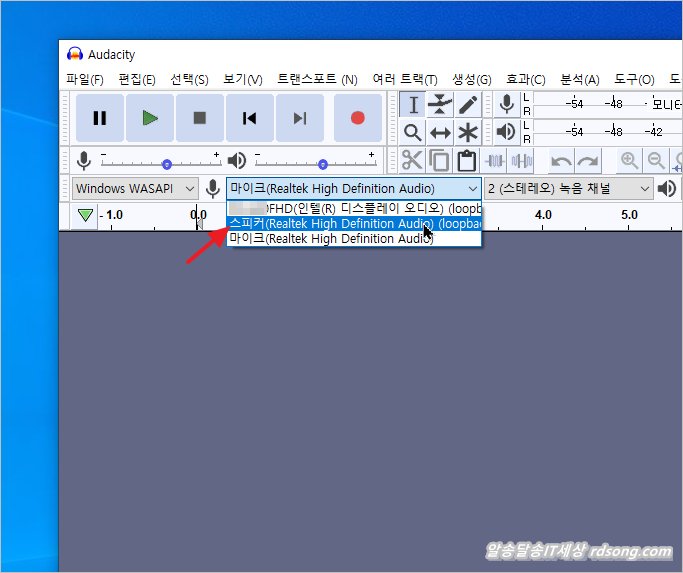683x573 pixels.
Task: Start playback with the green Play button
Action: tap(150, 118)
